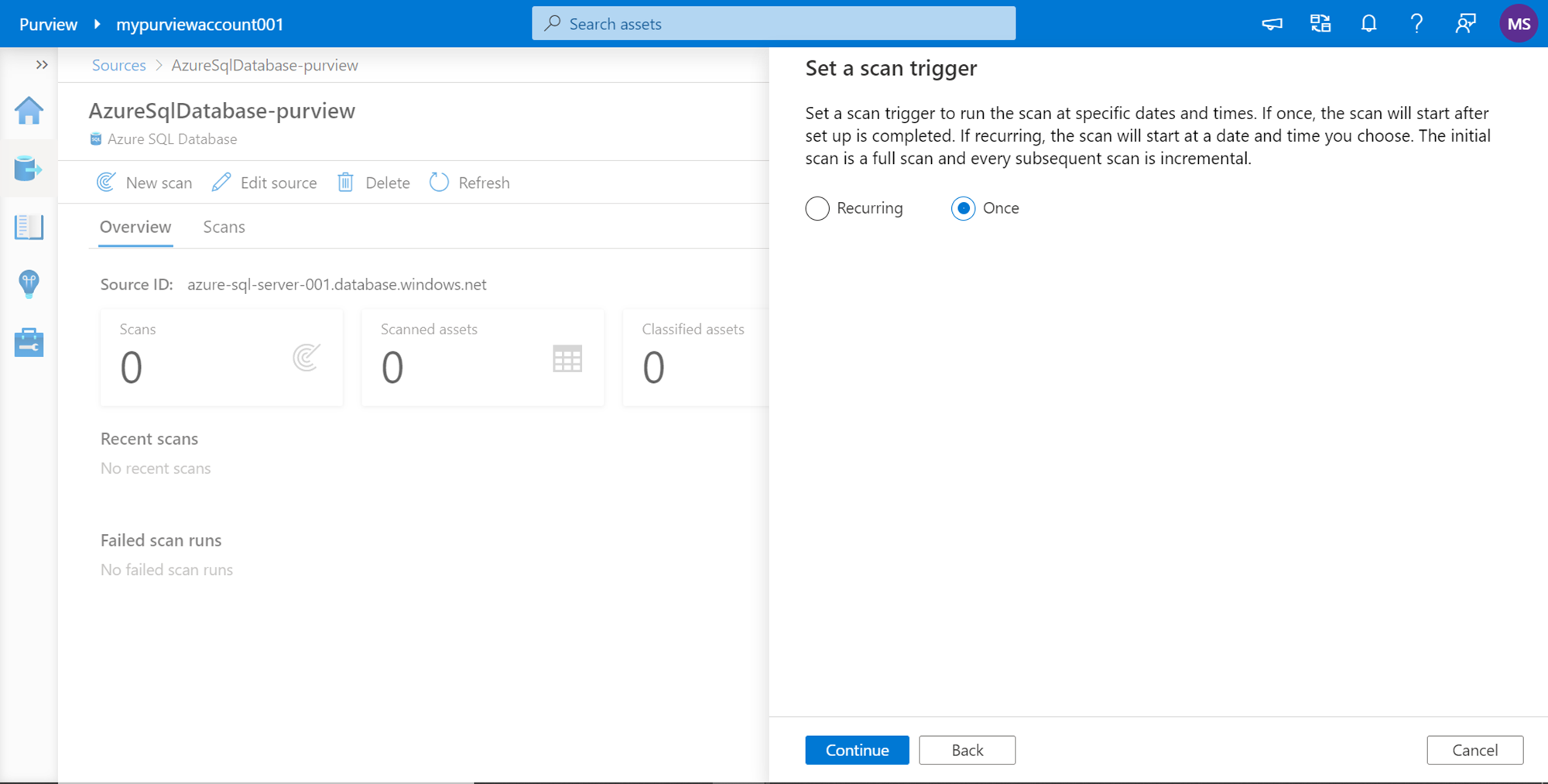This screenshot has height=784, width=1548.
Task: Select the Recurring radio button
Action: point(817,208)
